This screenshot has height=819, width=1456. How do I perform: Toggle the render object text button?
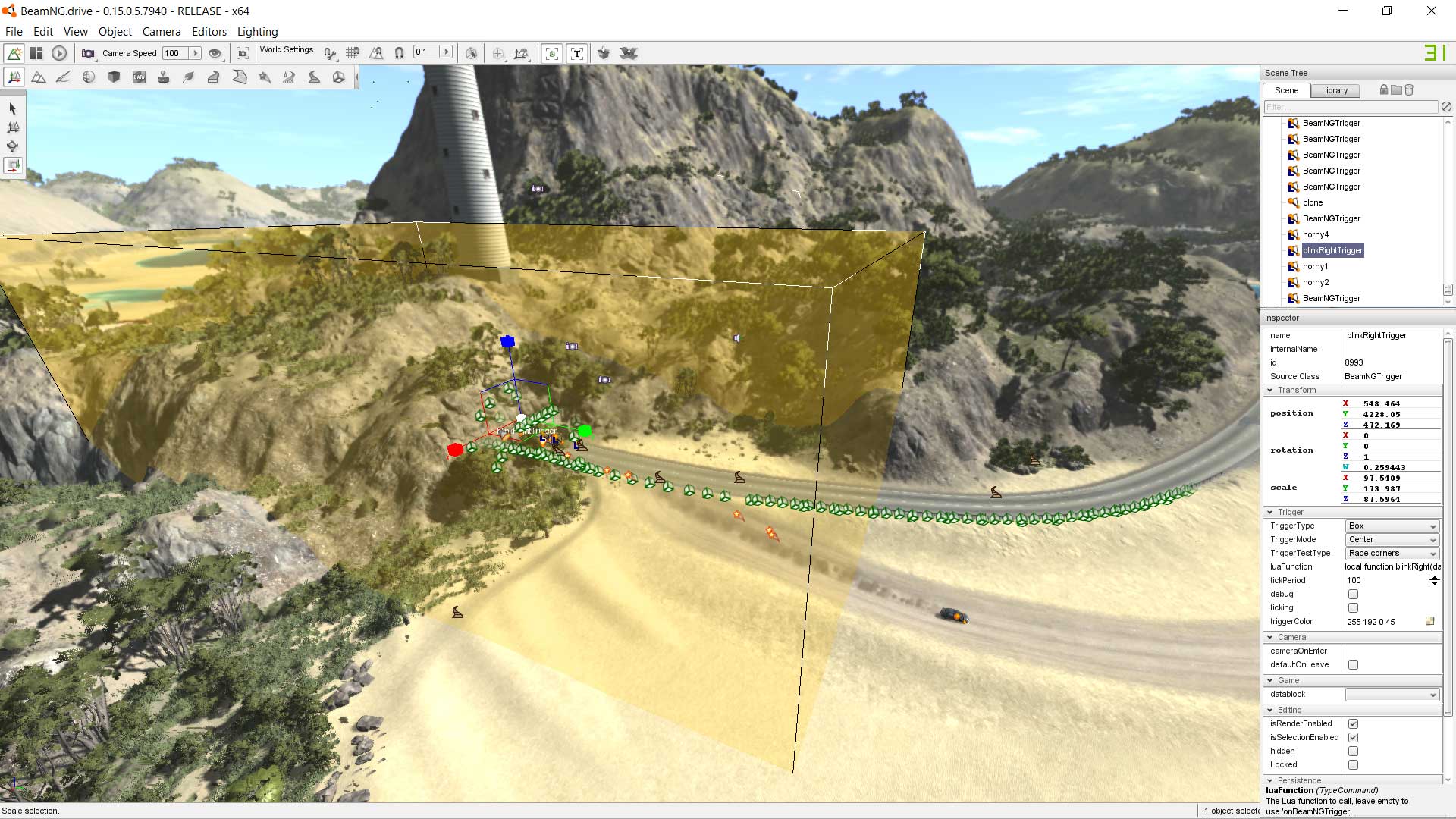coord(577,53)
